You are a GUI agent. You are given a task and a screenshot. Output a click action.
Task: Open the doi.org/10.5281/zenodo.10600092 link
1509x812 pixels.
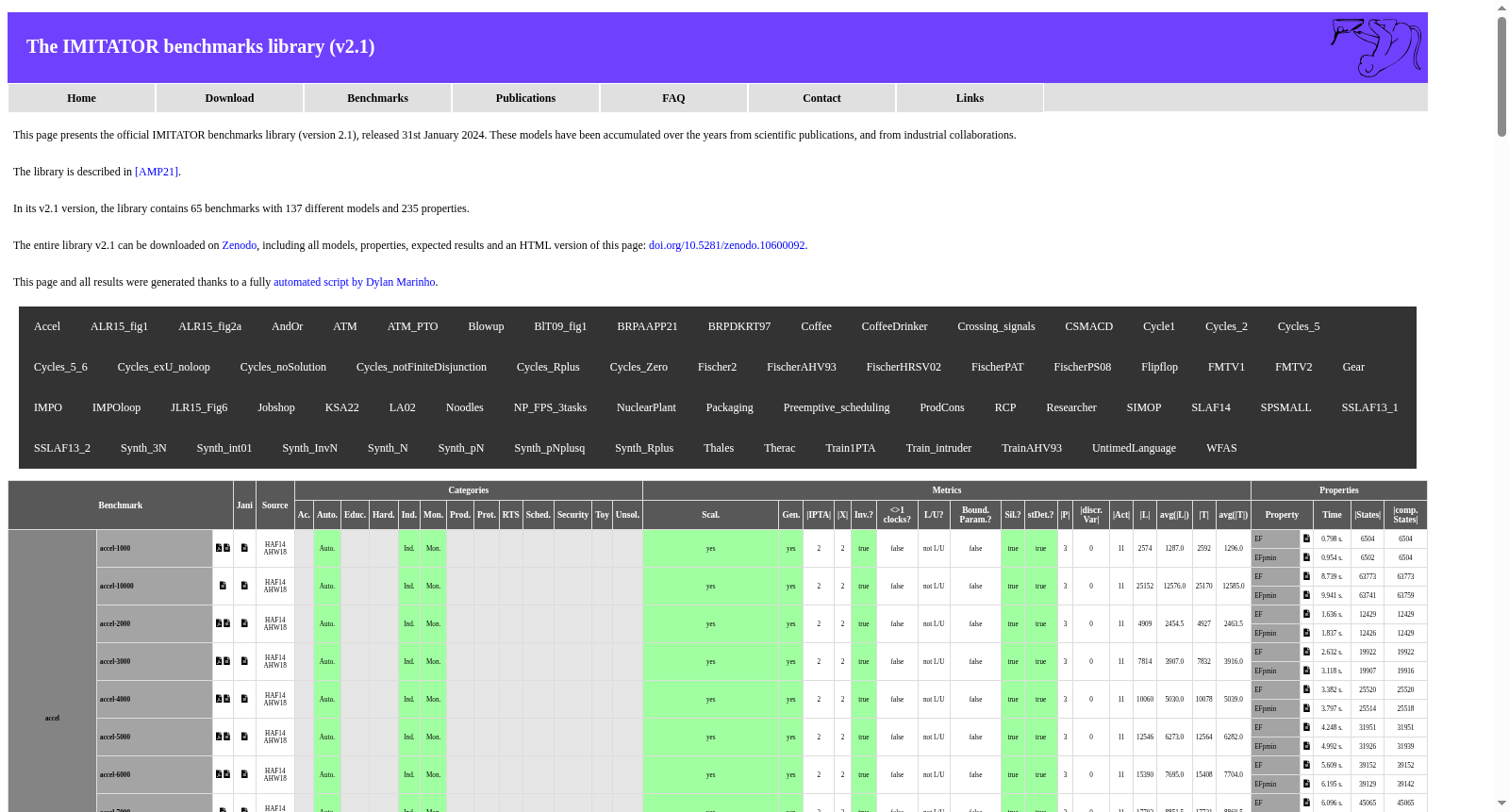(x=727, y=245)
